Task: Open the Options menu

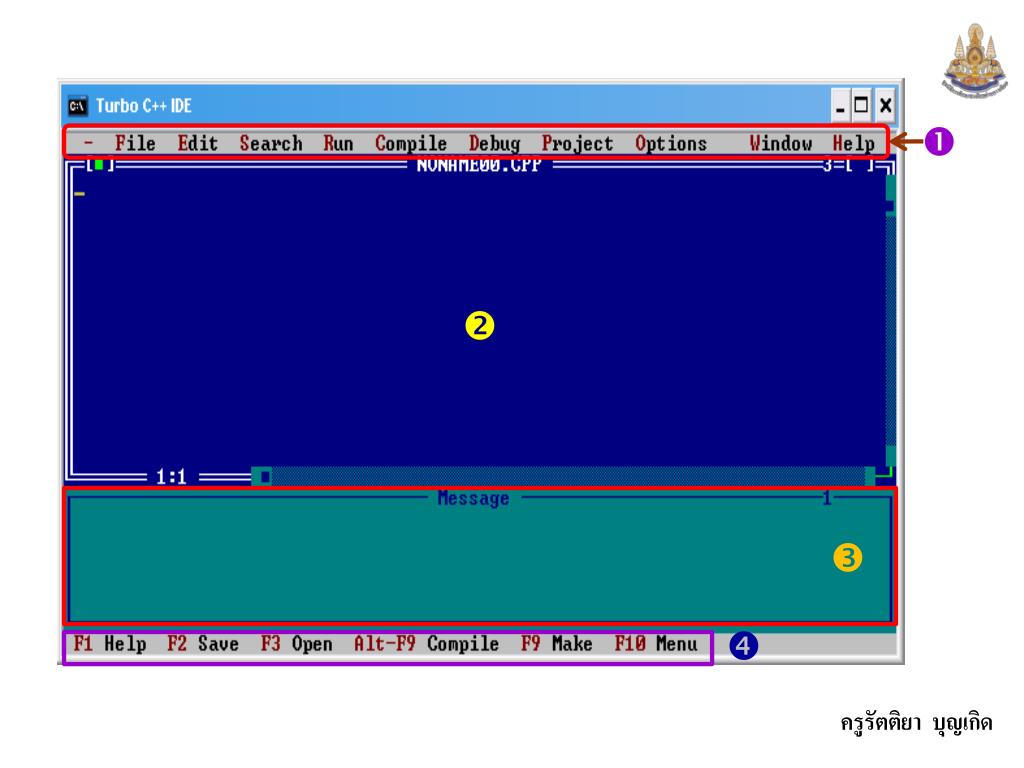Action: [x=671, y=144]
